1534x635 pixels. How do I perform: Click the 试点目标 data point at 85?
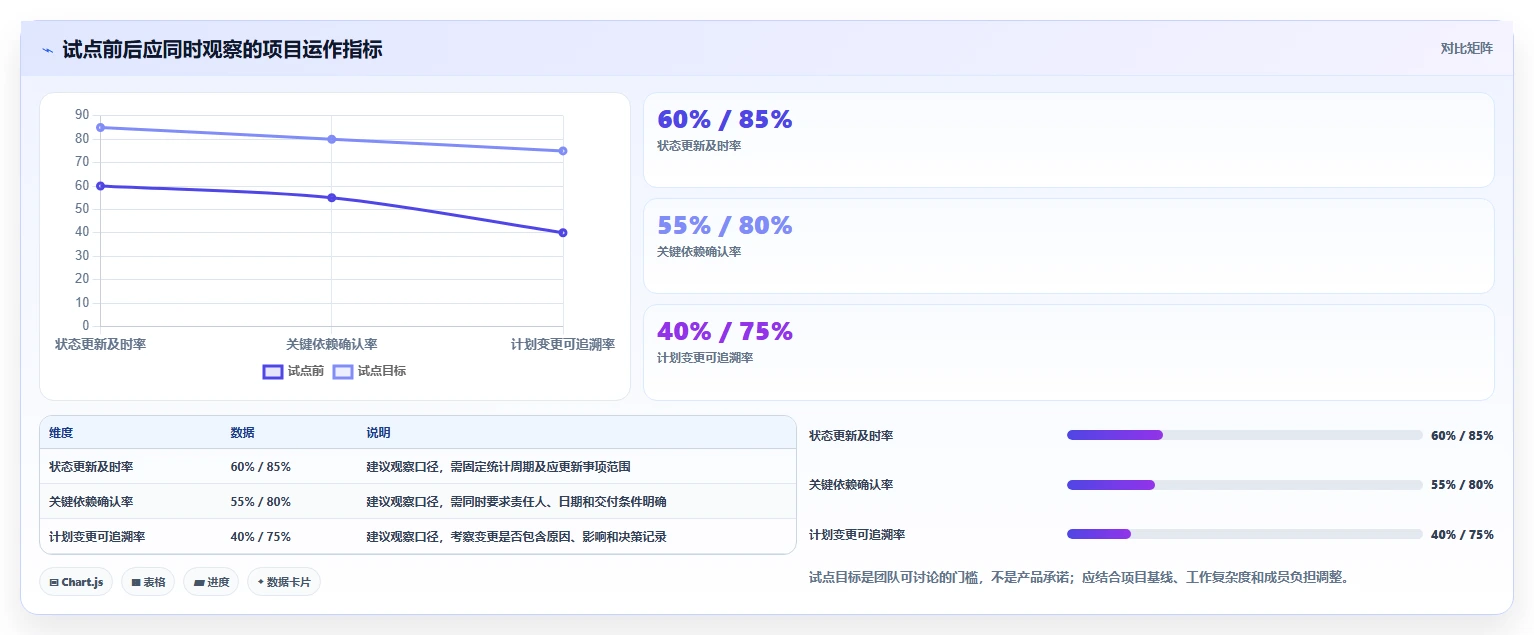pos(100,128)
